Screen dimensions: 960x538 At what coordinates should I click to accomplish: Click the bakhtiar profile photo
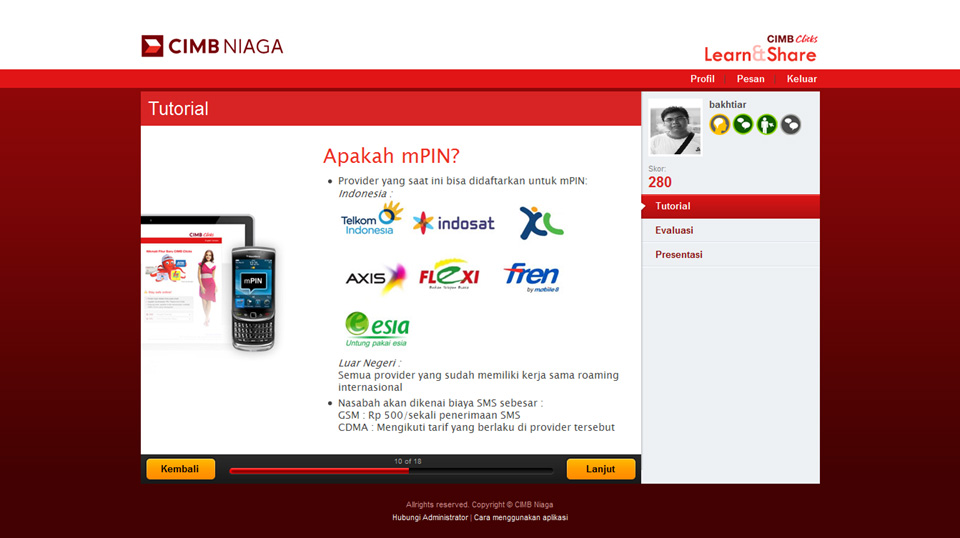tap(675, 127)
